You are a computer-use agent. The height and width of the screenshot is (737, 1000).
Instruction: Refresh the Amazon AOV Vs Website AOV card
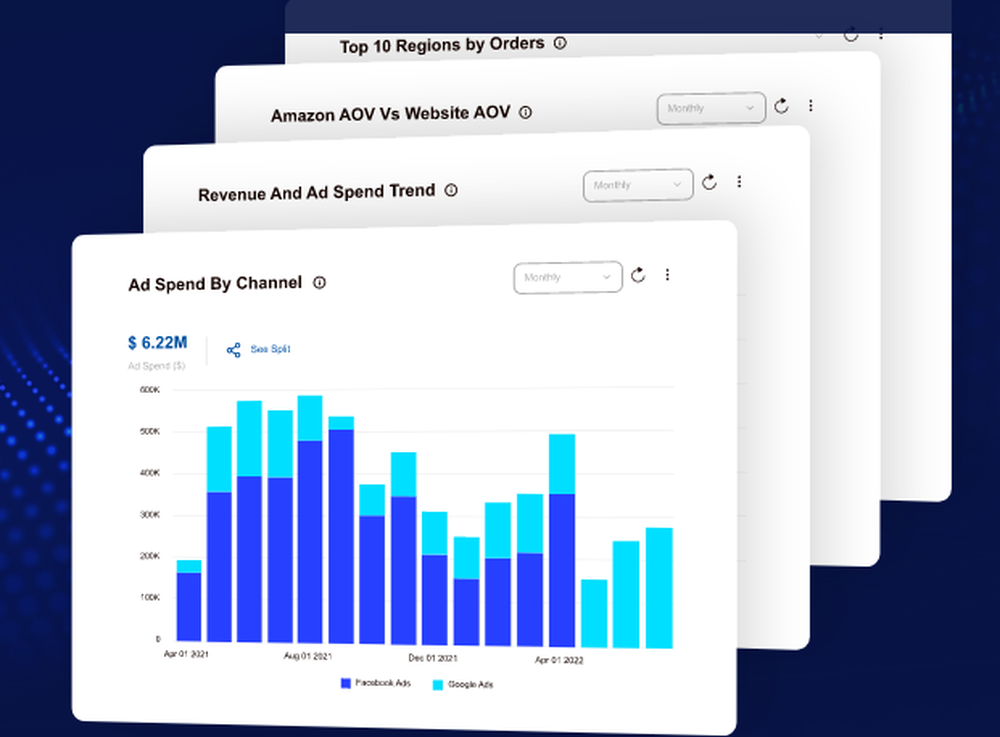click(x=781, y=106)
